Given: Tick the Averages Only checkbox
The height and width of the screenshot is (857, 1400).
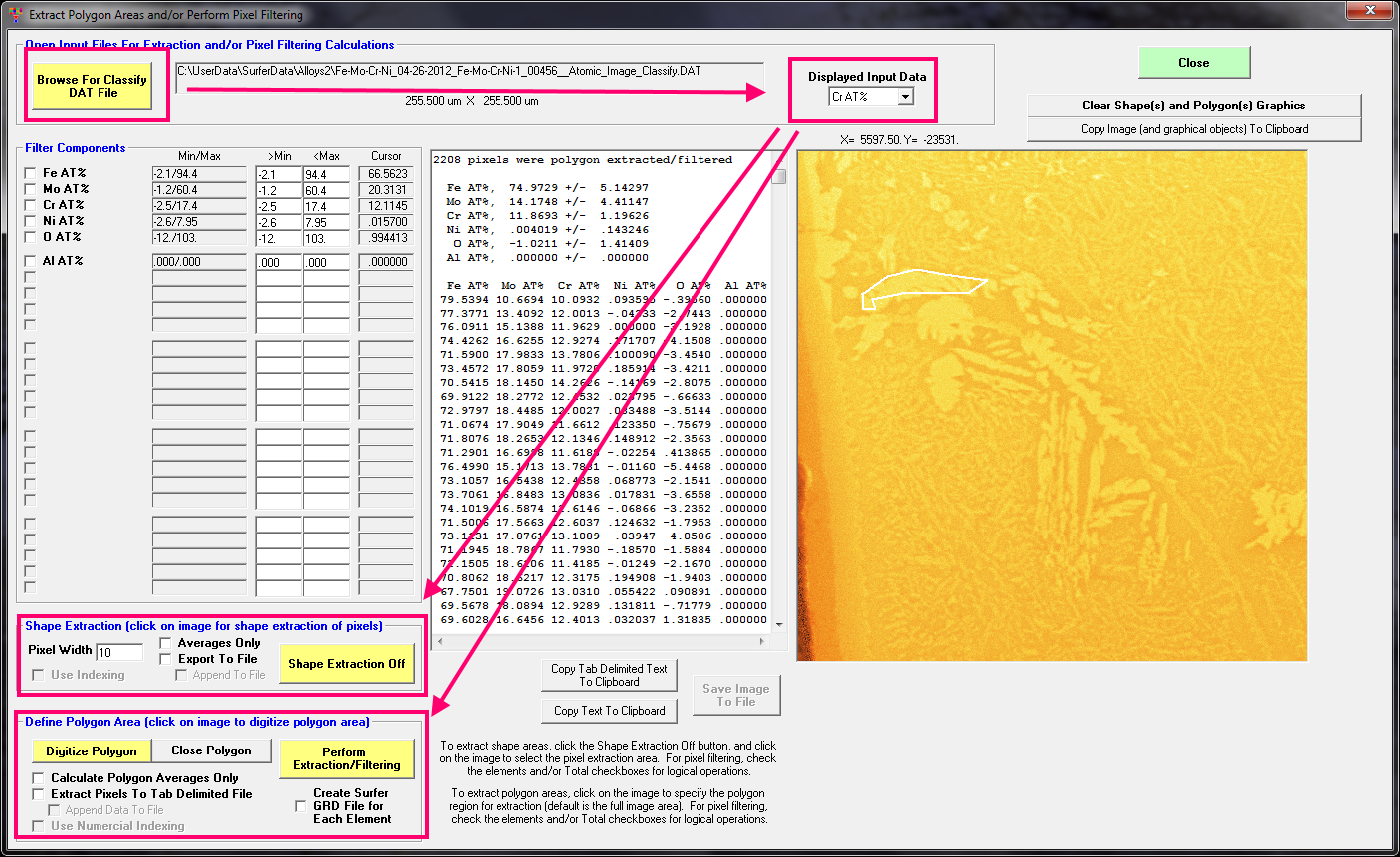Looking at the screenshot, I should [x=166, y=643].
